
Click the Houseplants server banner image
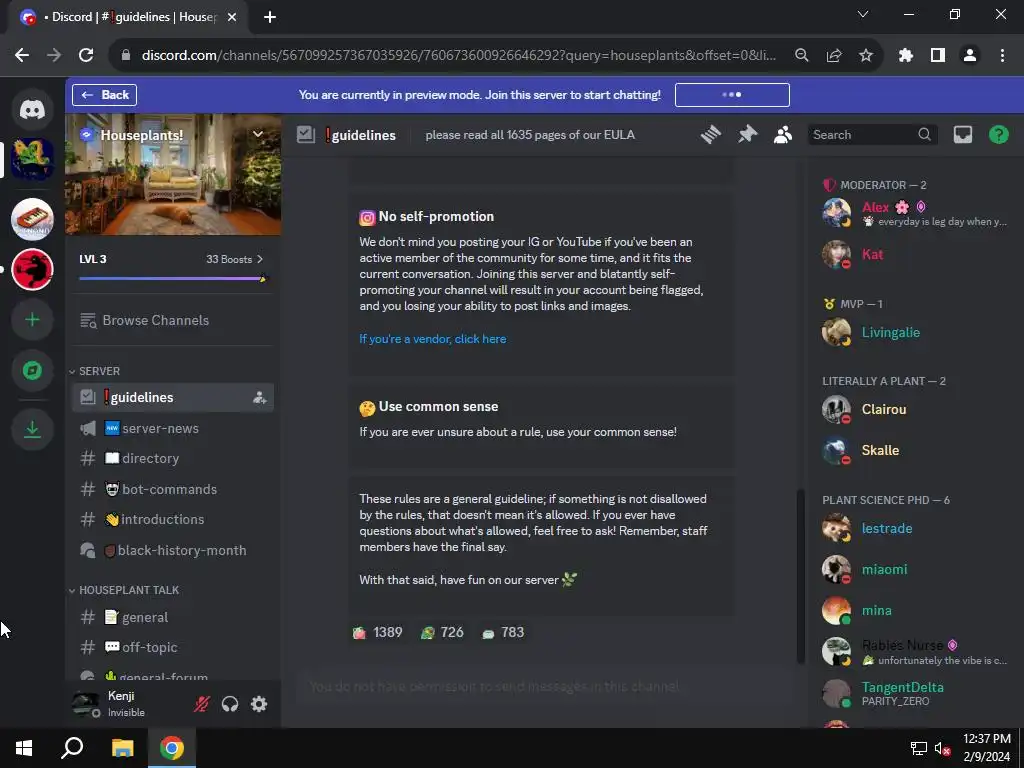point(173,174)
